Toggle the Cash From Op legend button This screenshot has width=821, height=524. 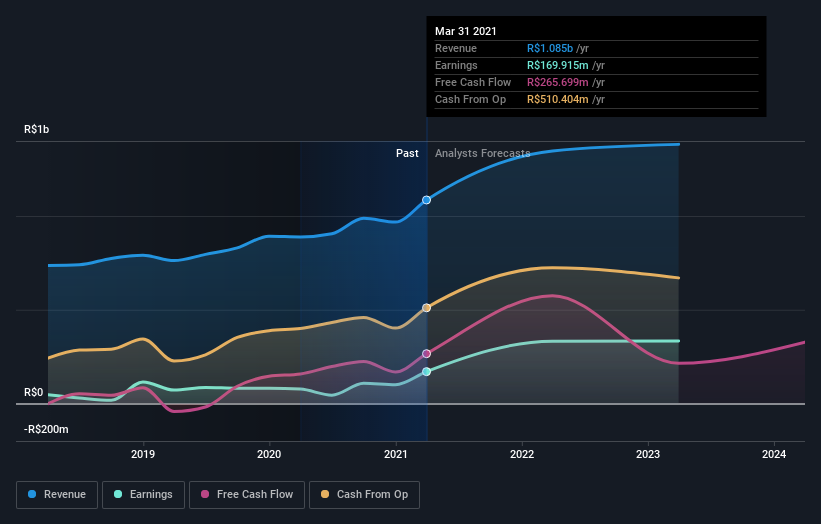pos(364,495)
